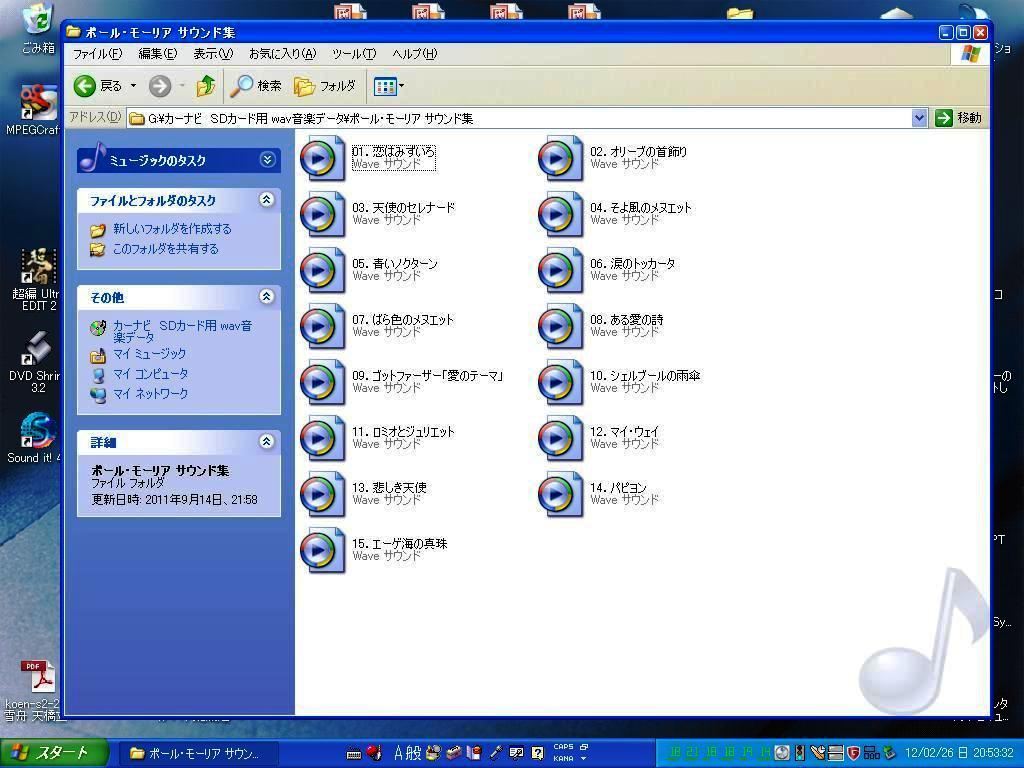Collapse the 詳細 details panel
Image resolution: width=1024 pixels, height=768 pixels.
[266, 441]
